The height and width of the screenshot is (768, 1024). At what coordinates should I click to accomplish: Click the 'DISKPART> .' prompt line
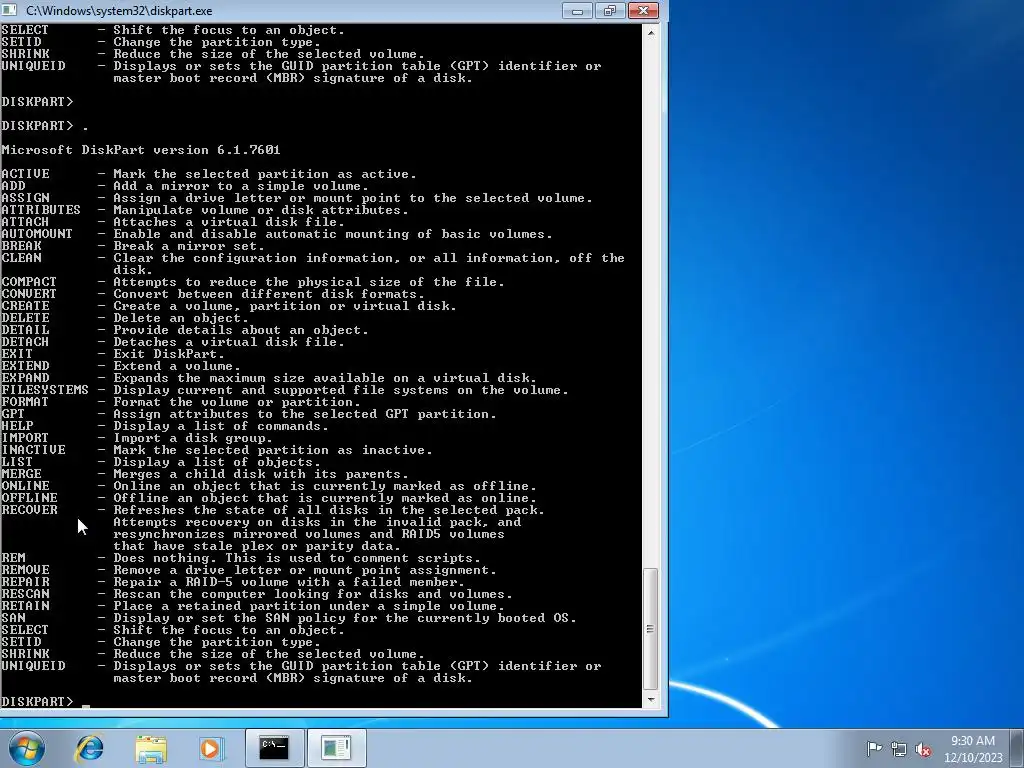pos(44,125)
